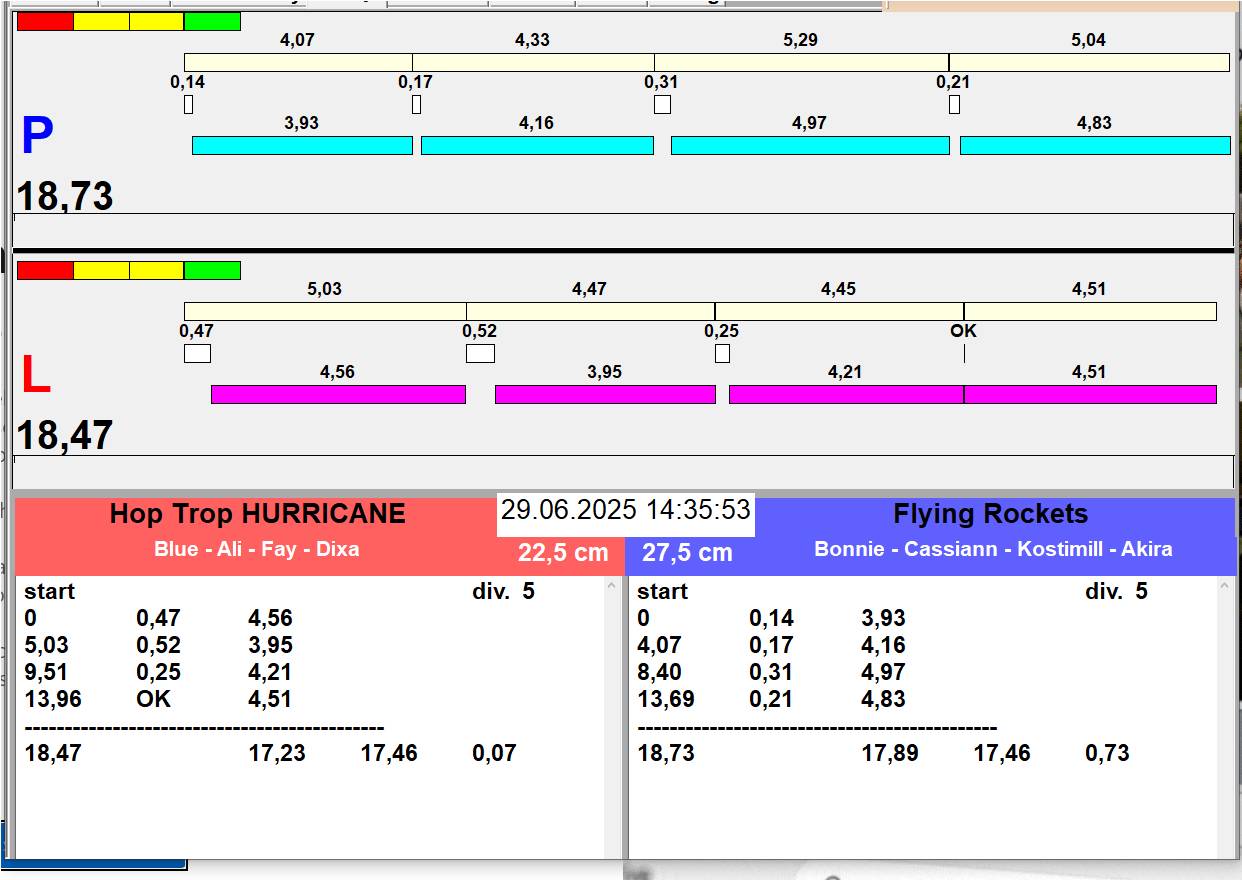Select the magenta 4,56 run bar
Screen dimensions: 1242x880
pos(338,394)
